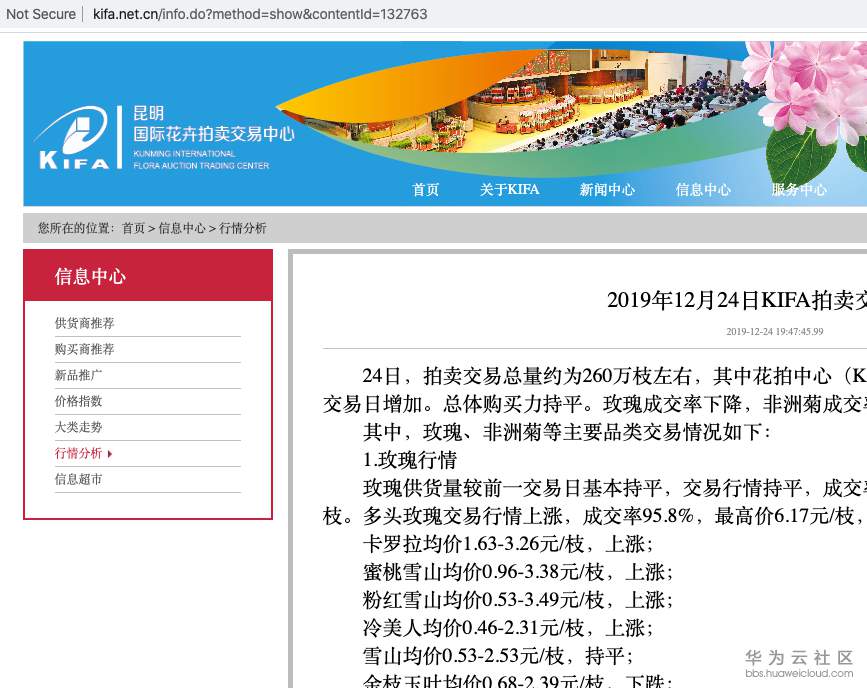Open 供货商推荐 in the sidebar

(x=85, y=323)
